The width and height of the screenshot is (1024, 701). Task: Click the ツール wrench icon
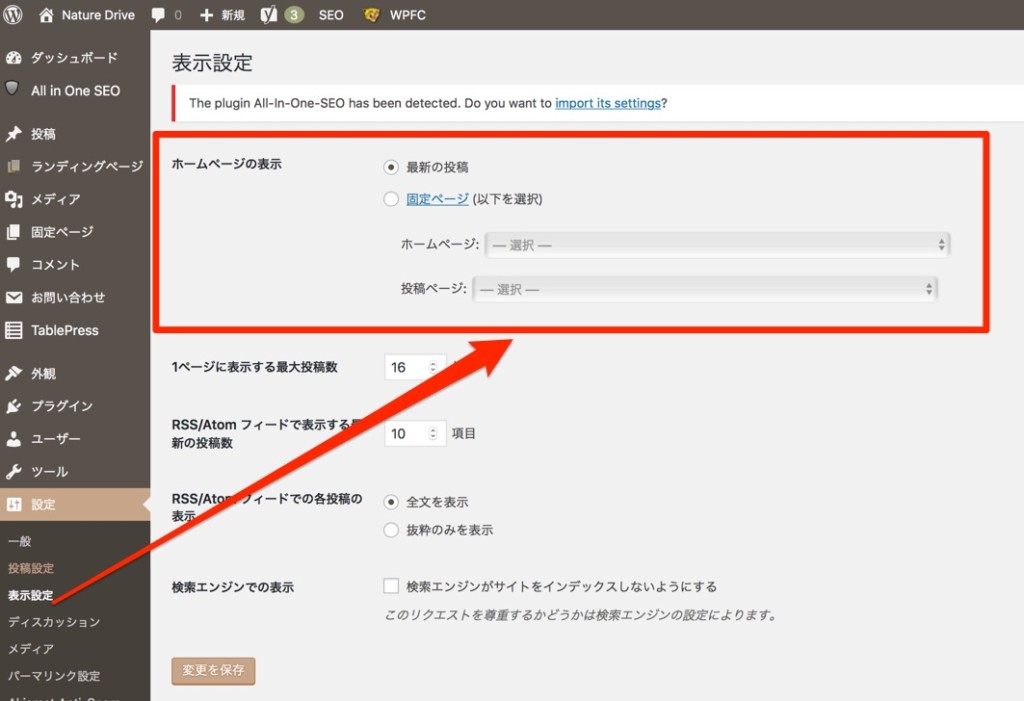pyautogui.click(x=14, y=471)
